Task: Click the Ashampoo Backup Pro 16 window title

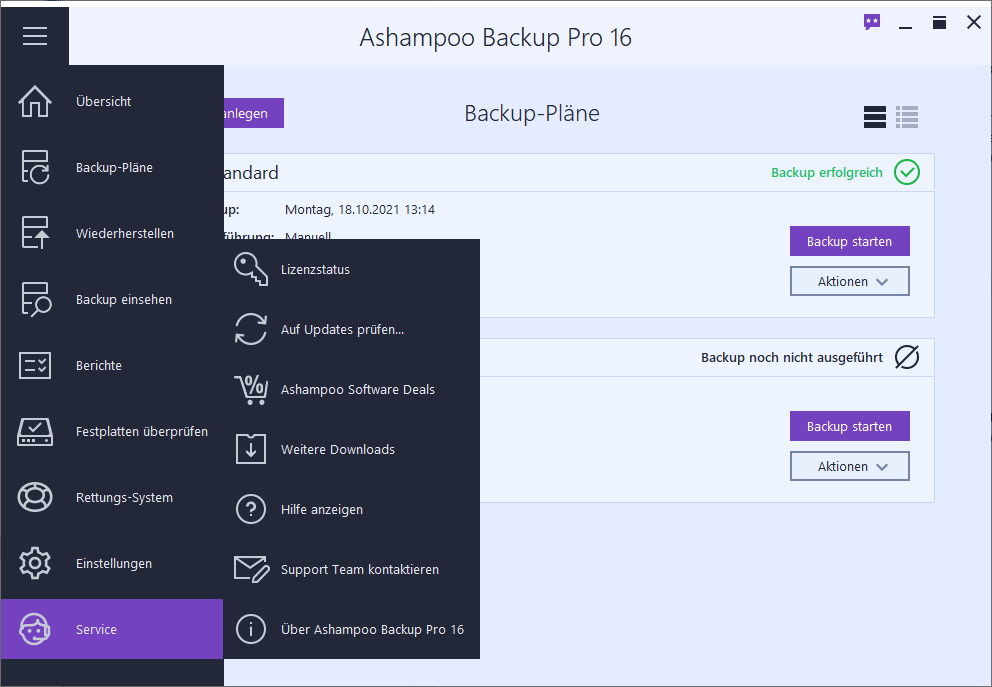Action: [x=495, y=37]
